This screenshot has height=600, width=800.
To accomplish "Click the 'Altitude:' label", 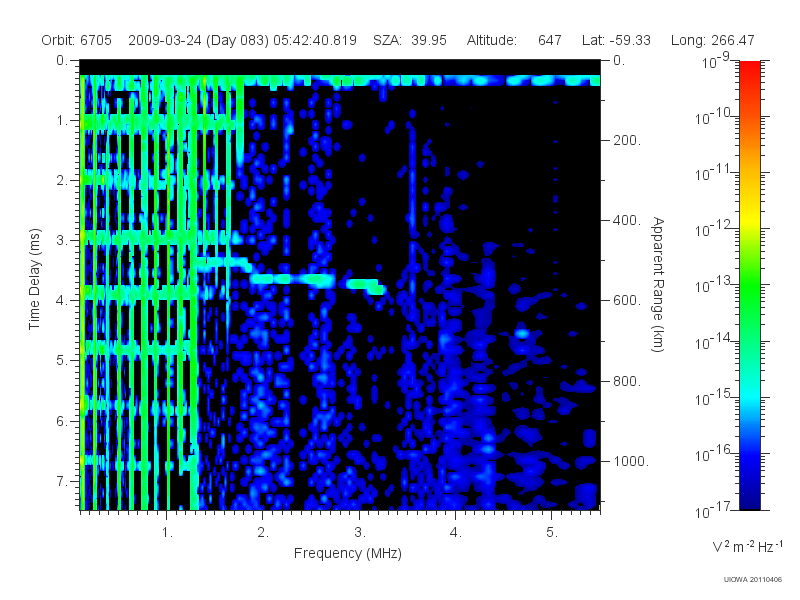I will [492, 40].
